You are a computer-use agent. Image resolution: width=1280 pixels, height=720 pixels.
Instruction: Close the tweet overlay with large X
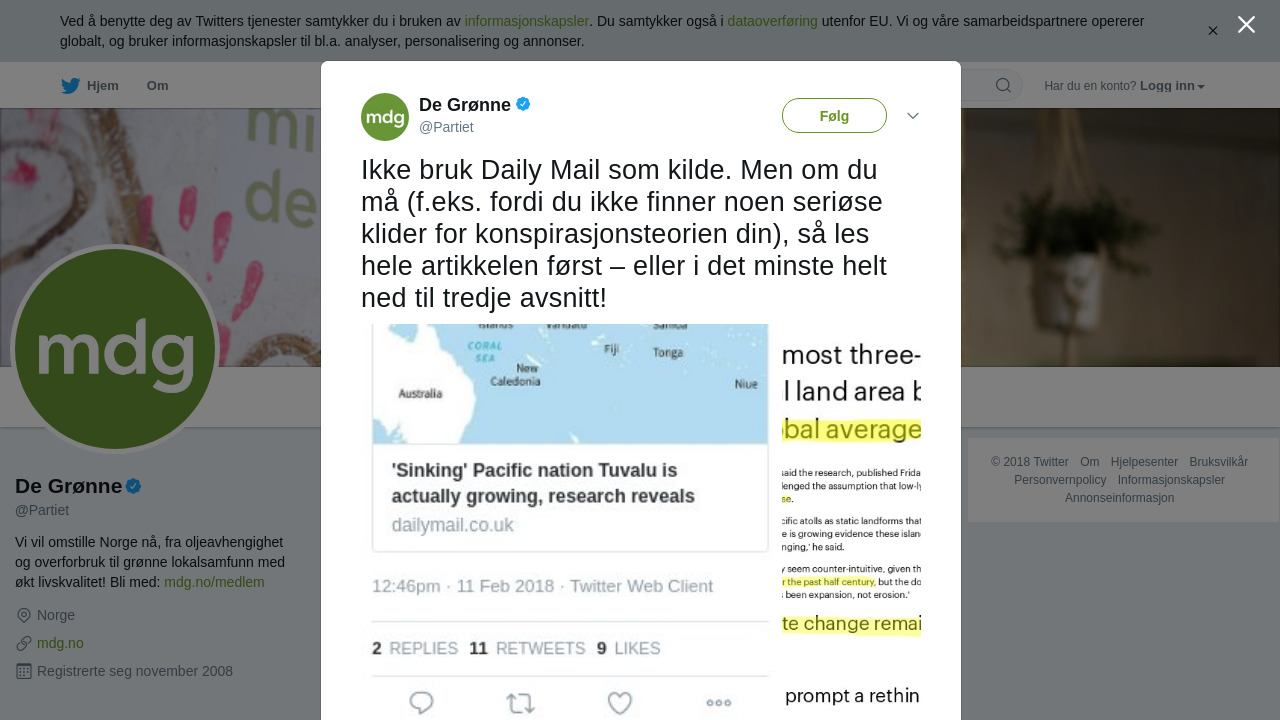coord(1246,25)
